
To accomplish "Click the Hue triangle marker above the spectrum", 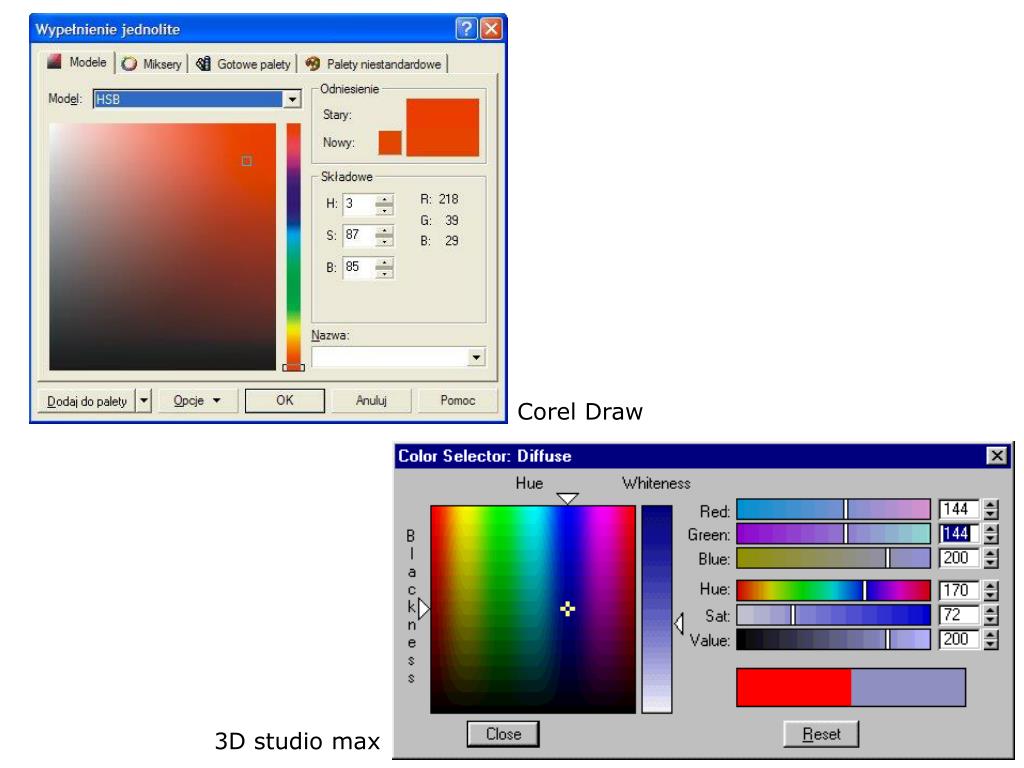I will tap(568, 498).
